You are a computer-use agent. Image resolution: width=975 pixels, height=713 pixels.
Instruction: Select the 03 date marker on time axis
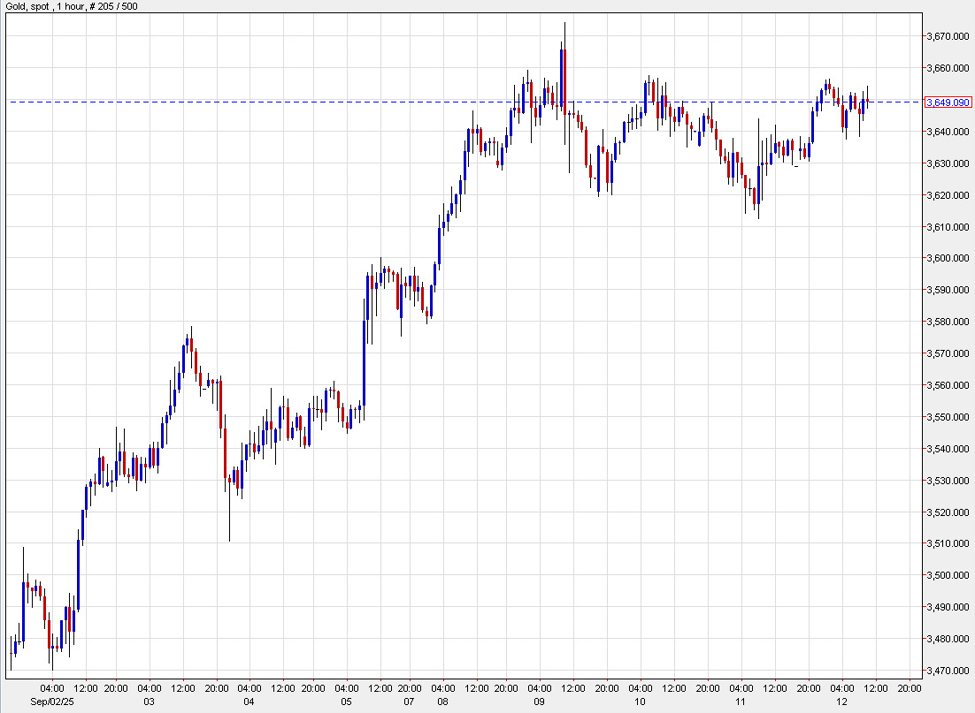(149, 702)
